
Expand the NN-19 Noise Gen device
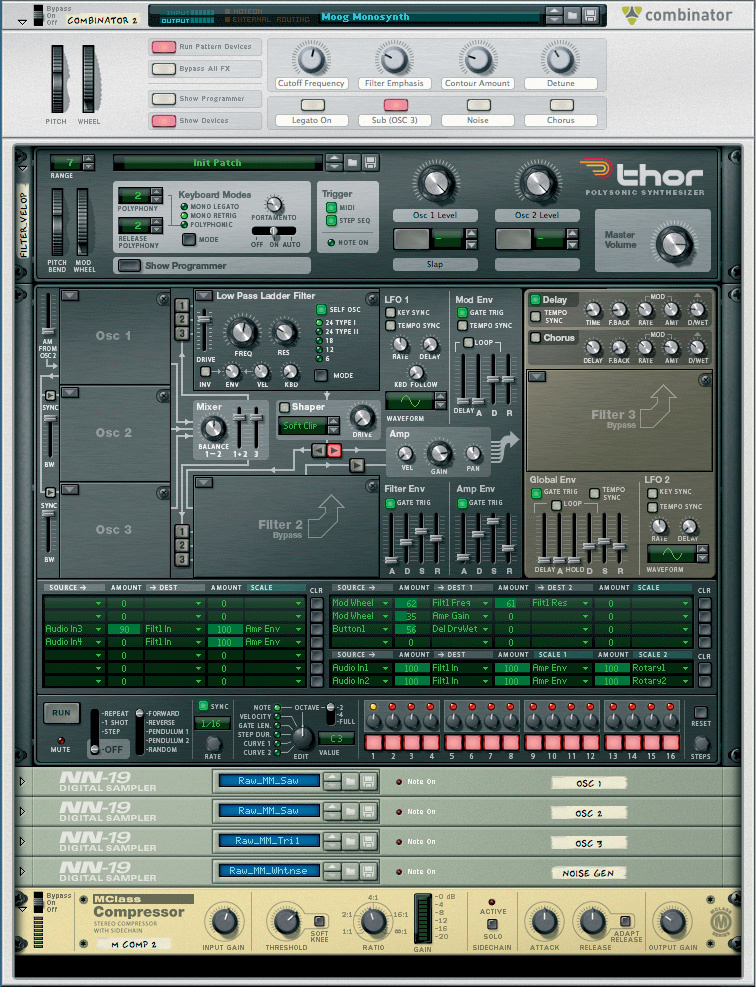tap(23, 872)
